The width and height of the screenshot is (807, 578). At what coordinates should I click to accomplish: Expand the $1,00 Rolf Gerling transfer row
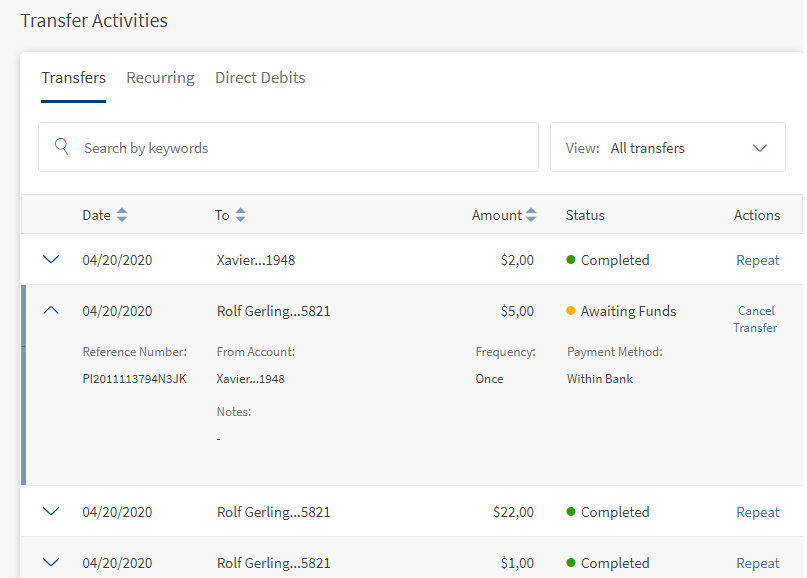(51, 563)
